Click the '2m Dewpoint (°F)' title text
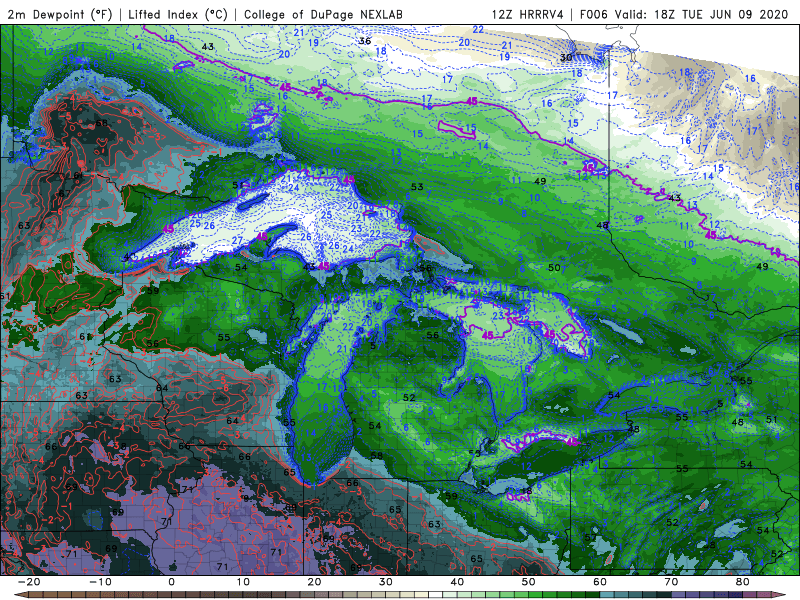Image resolution: width=800 pixels, height=600 pixels. 60,14
